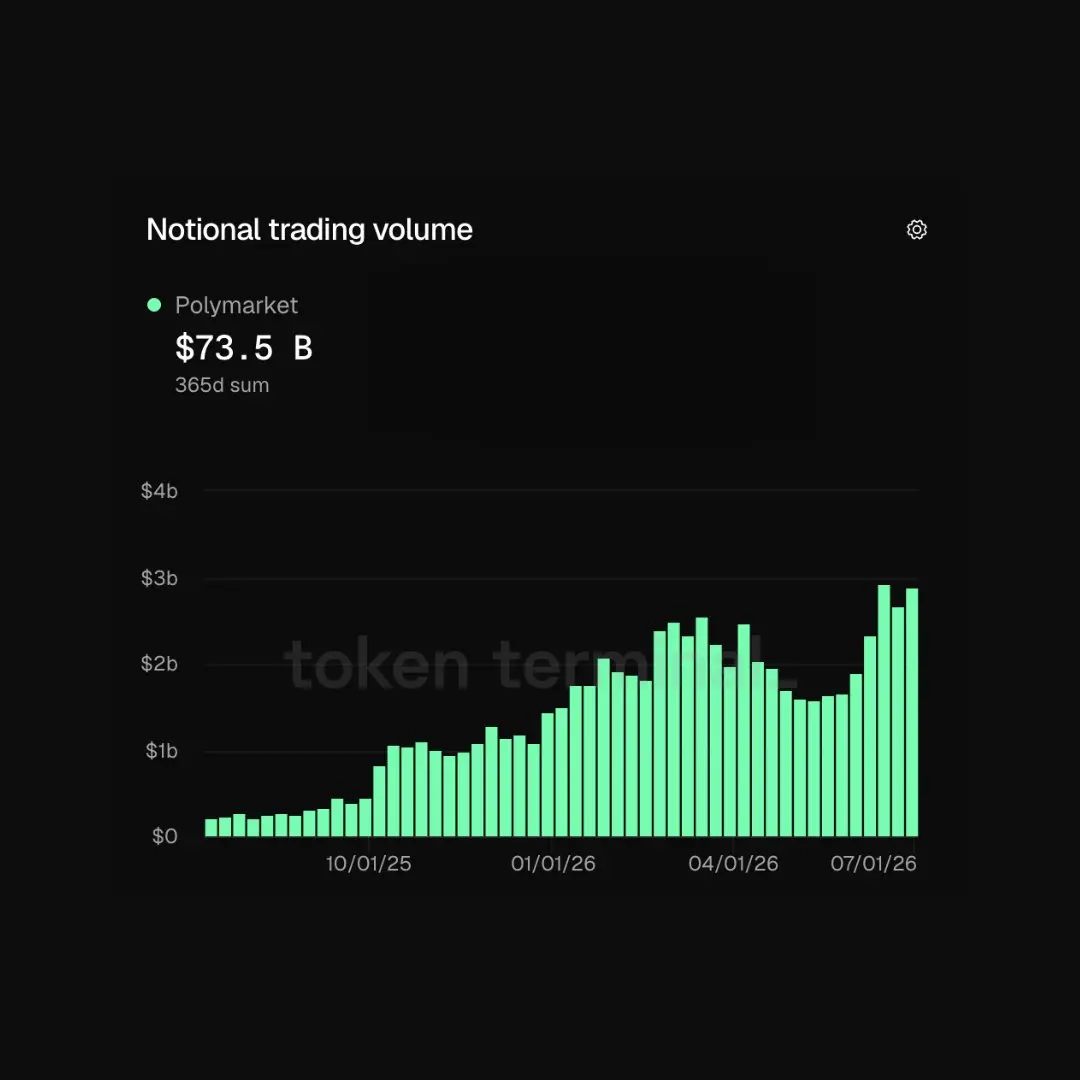Click the 01/01/26 axis date label
The image size is (1080, 1080).
[553, 864]
